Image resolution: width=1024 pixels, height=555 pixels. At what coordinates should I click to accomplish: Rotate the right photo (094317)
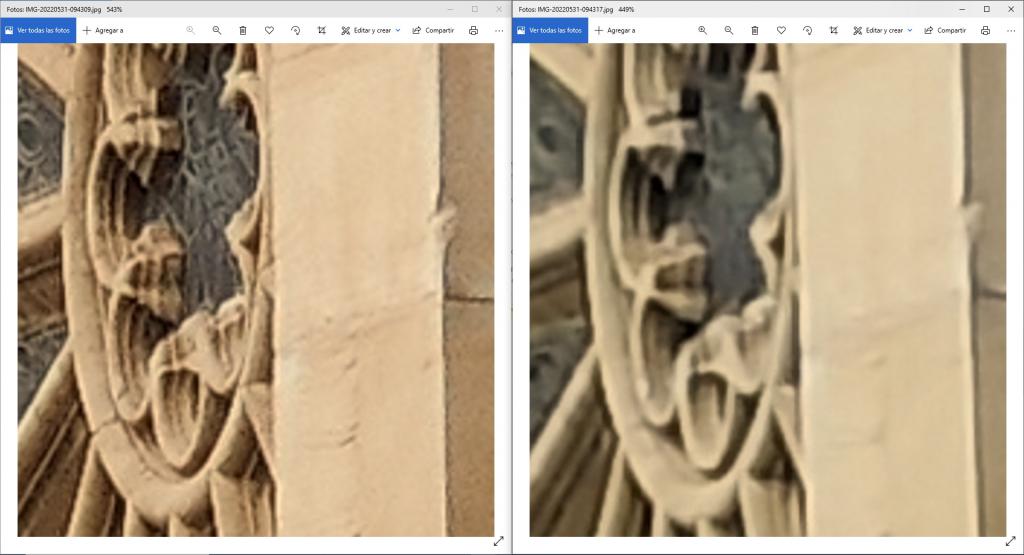(807, 30)
